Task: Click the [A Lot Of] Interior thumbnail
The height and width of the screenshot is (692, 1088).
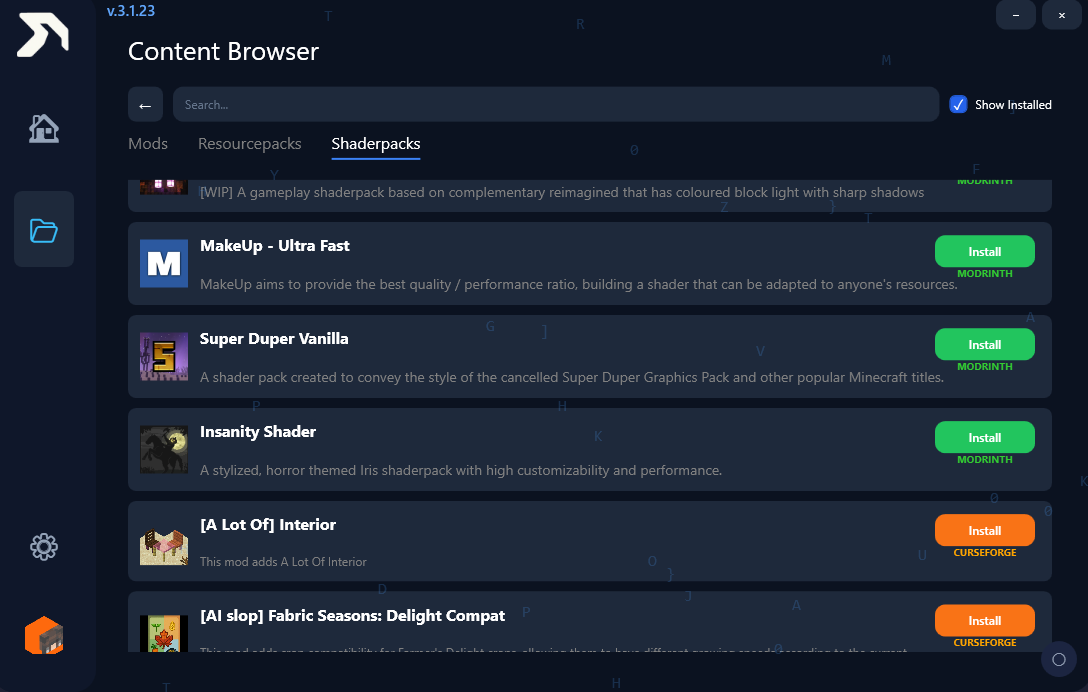Action: (164, 543)
